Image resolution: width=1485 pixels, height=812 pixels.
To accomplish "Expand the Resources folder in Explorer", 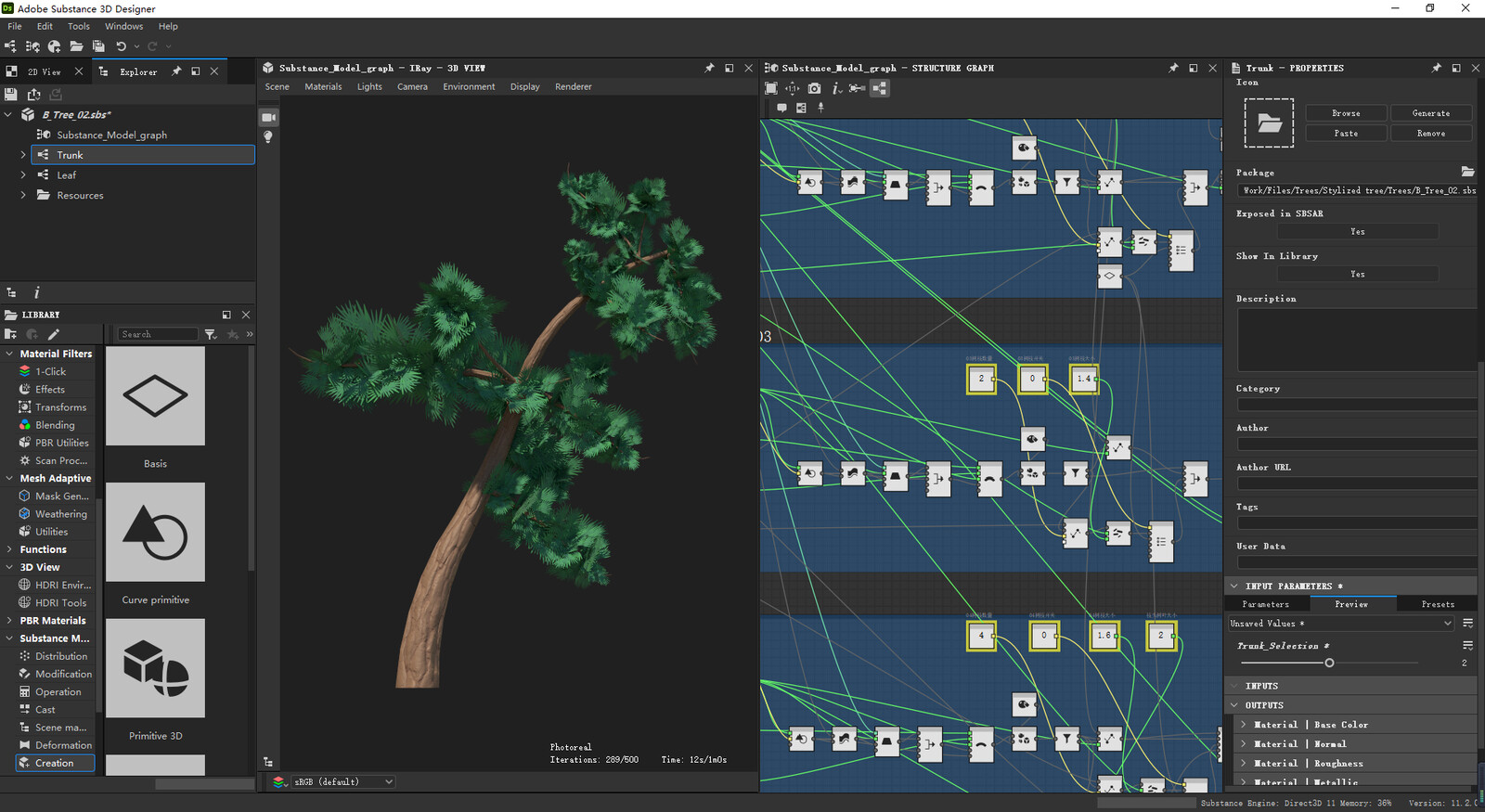I will (x=23, y=195).
